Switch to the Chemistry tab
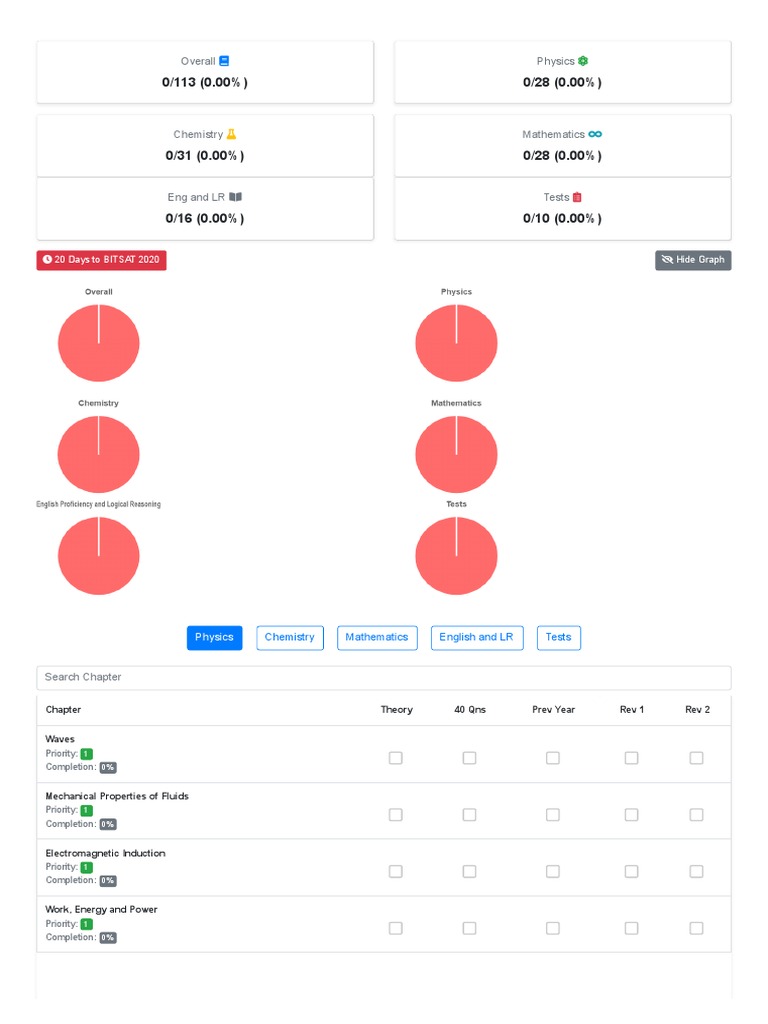Screen dimensions: 768x1024 click(x=290, y=637)
